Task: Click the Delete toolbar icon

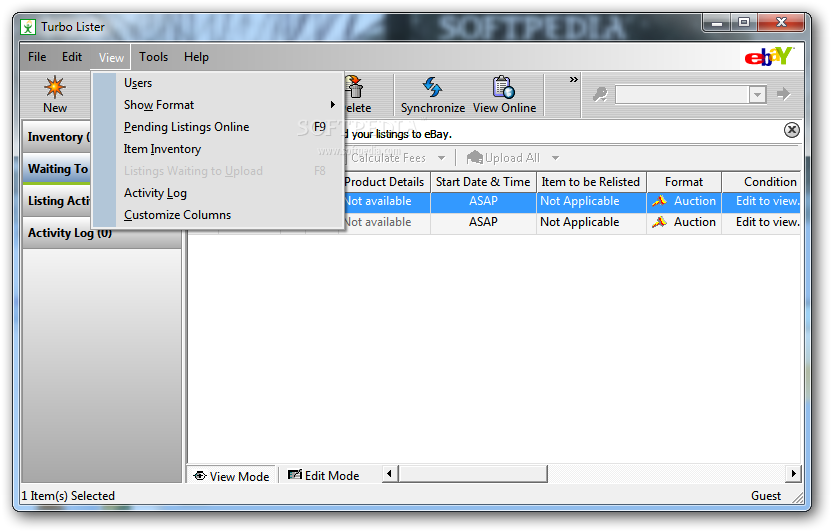Action: 354,86
